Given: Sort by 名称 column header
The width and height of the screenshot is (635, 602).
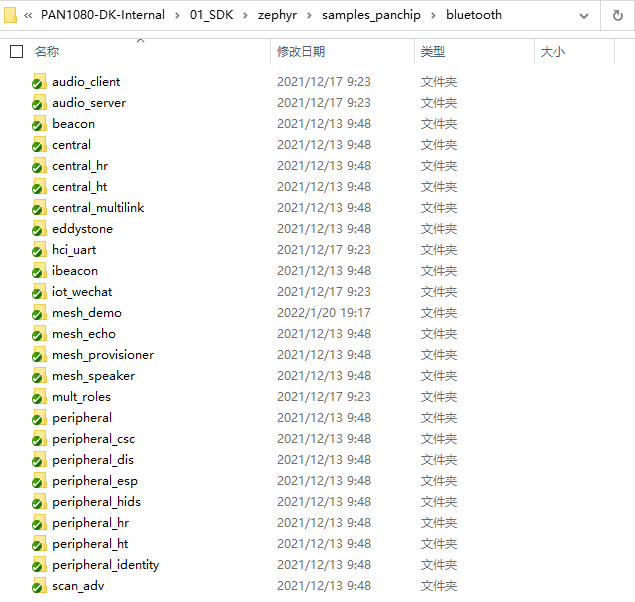Looking at the screenshot, I should (47, 51).
